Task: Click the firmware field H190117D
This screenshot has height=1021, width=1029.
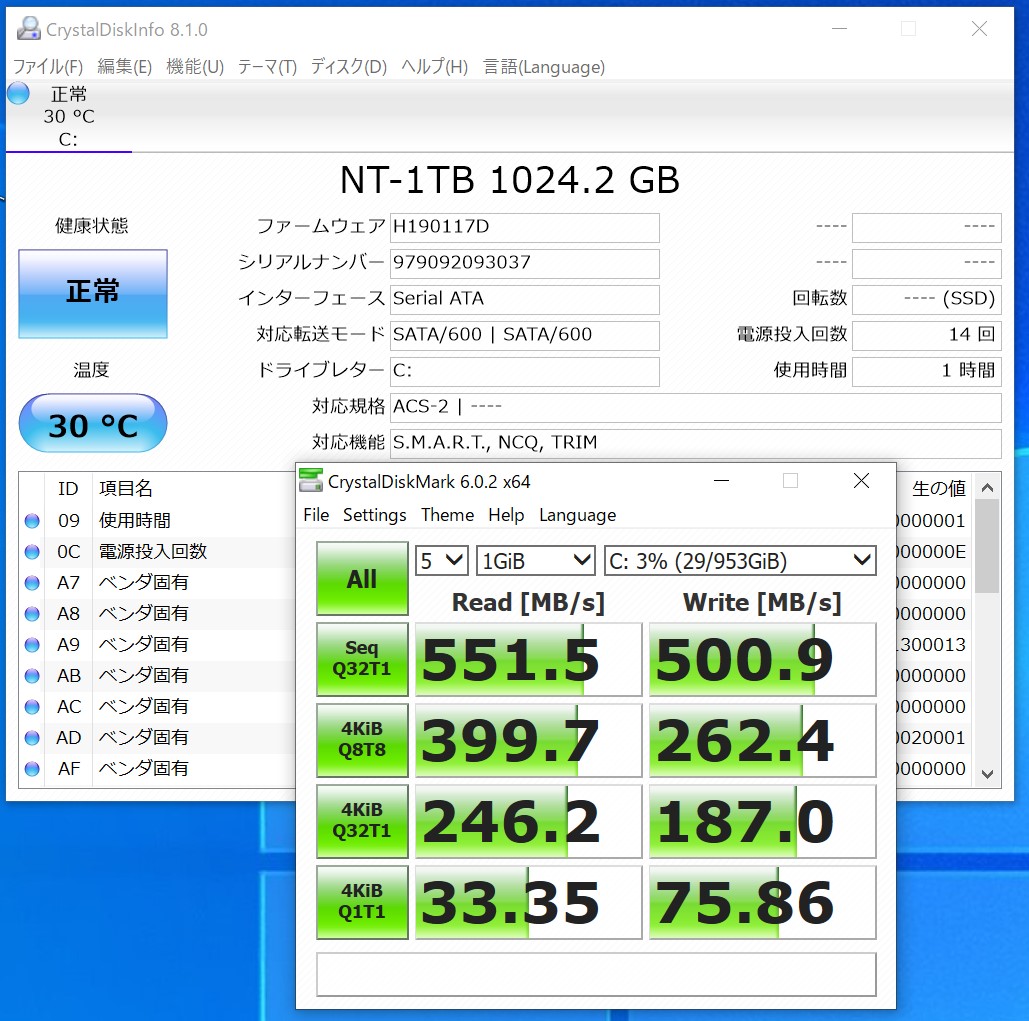Action: (524, 227)
